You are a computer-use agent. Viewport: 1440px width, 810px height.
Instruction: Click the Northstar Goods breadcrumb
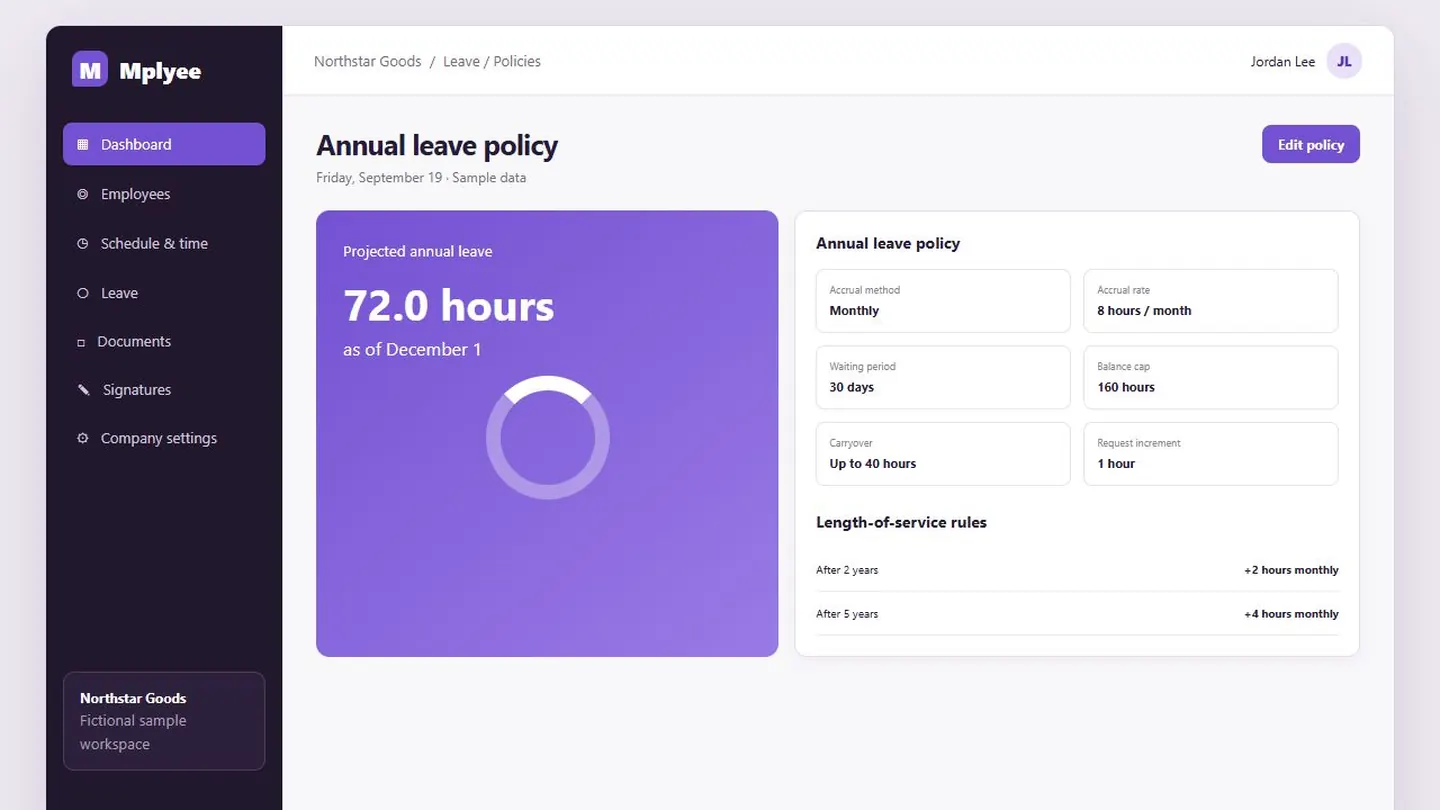(x=367, y=61)
